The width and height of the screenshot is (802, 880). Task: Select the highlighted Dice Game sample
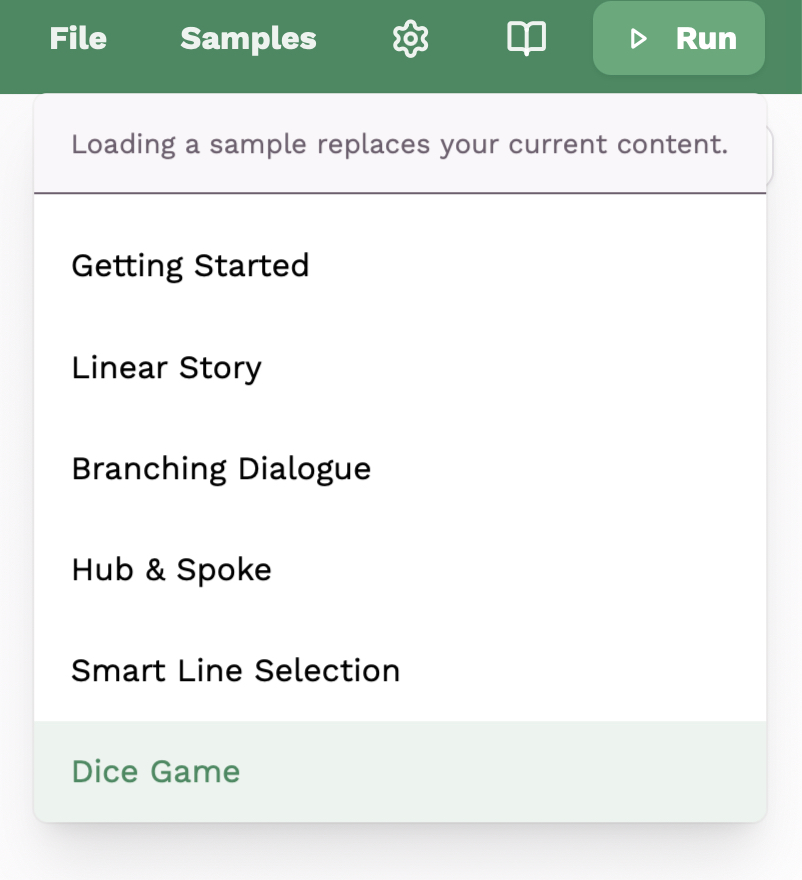[x=156, y=772]
